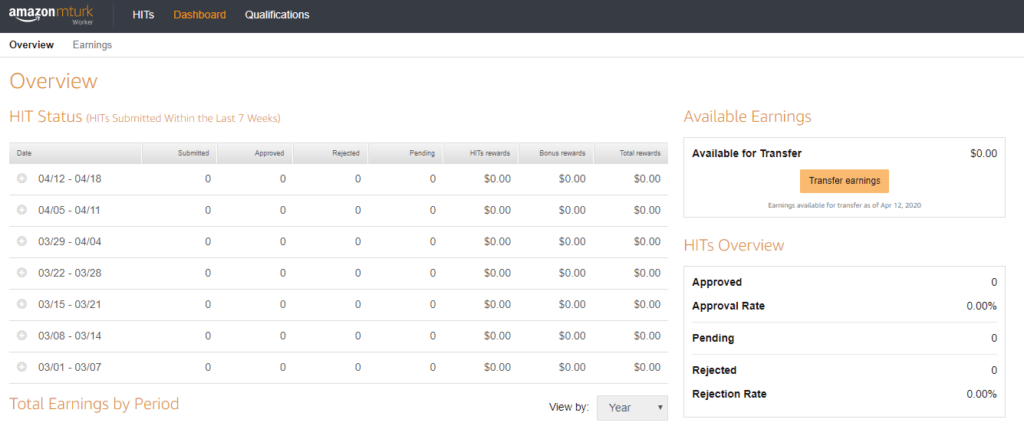The height and width of the screenshot is (426, 1024).
Task: Click the Total rewards value for 04/12 - 04/18
Action: pos(647,178)
